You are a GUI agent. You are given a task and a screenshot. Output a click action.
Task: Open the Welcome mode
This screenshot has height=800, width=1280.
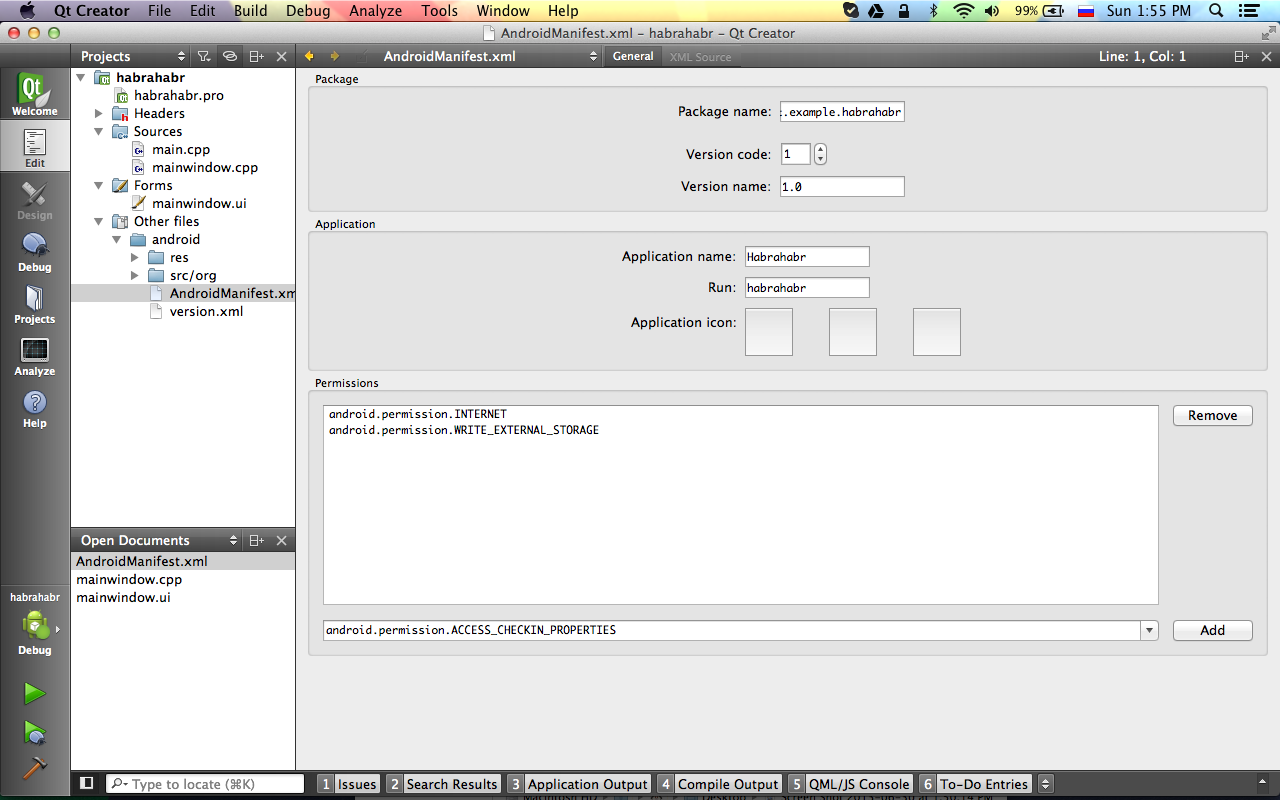[x=35, y=95]
